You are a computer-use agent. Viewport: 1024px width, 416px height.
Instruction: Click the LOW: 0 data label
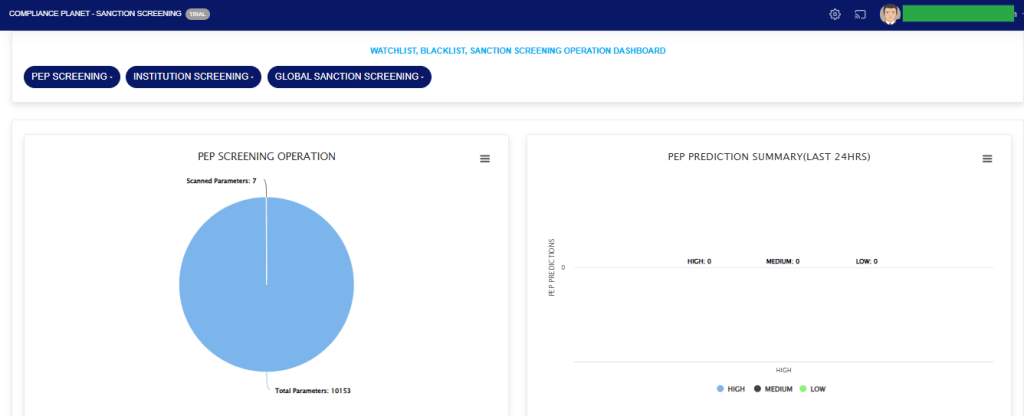pos(865,261)
